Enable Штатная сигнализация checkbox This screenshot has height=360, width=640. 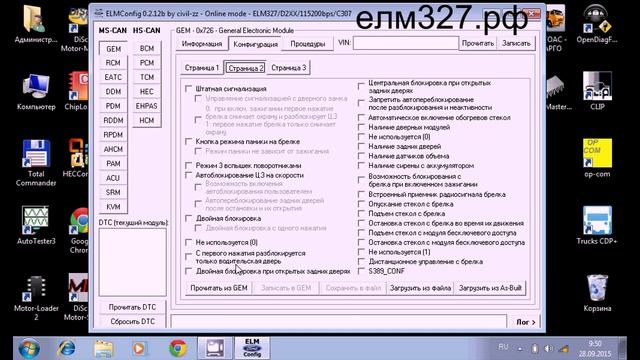[189, 89]
